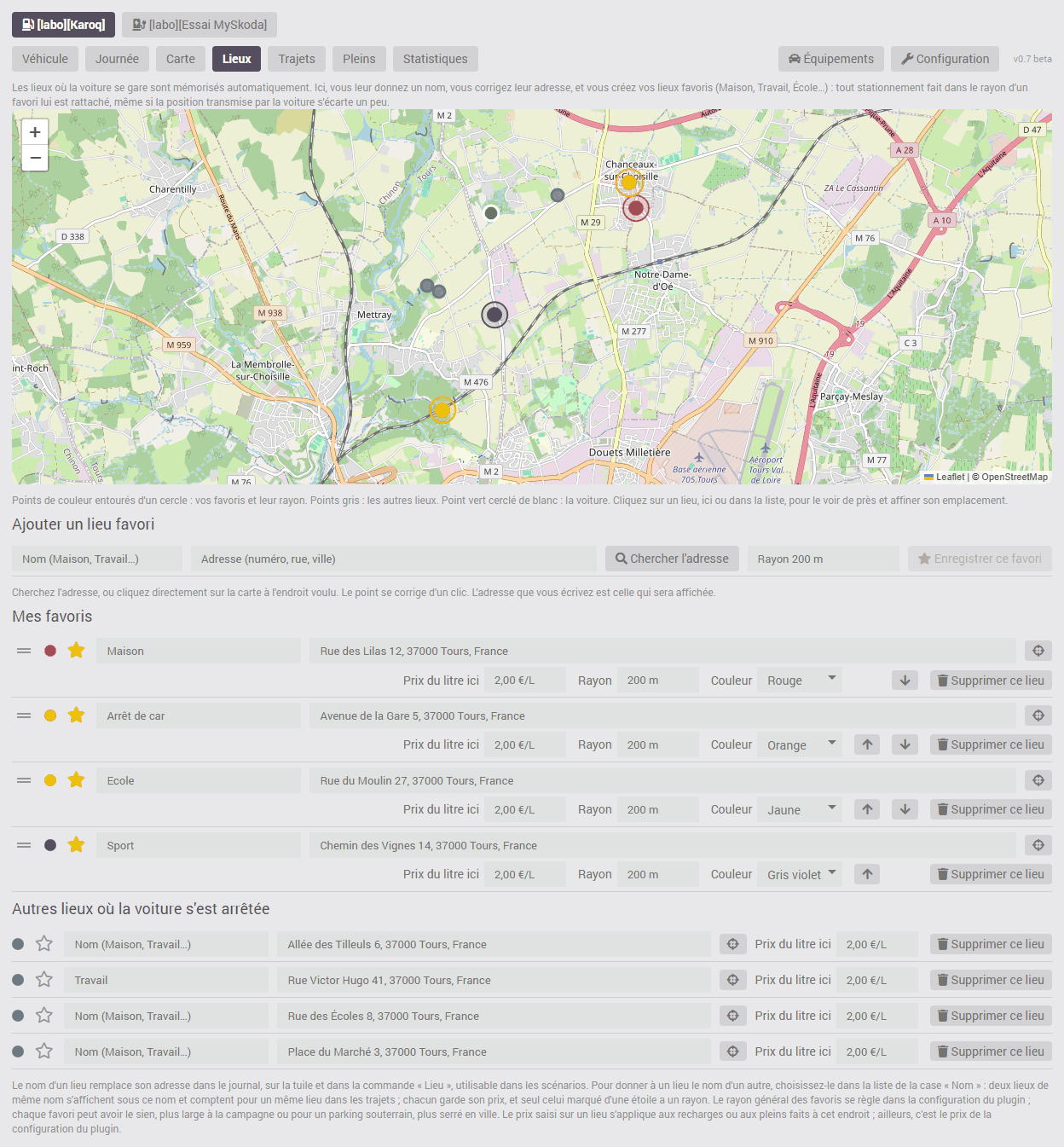Move Arrêt de car favorite down
The height and width of the screenshot is (1147, 1064).
pos(905,744)
